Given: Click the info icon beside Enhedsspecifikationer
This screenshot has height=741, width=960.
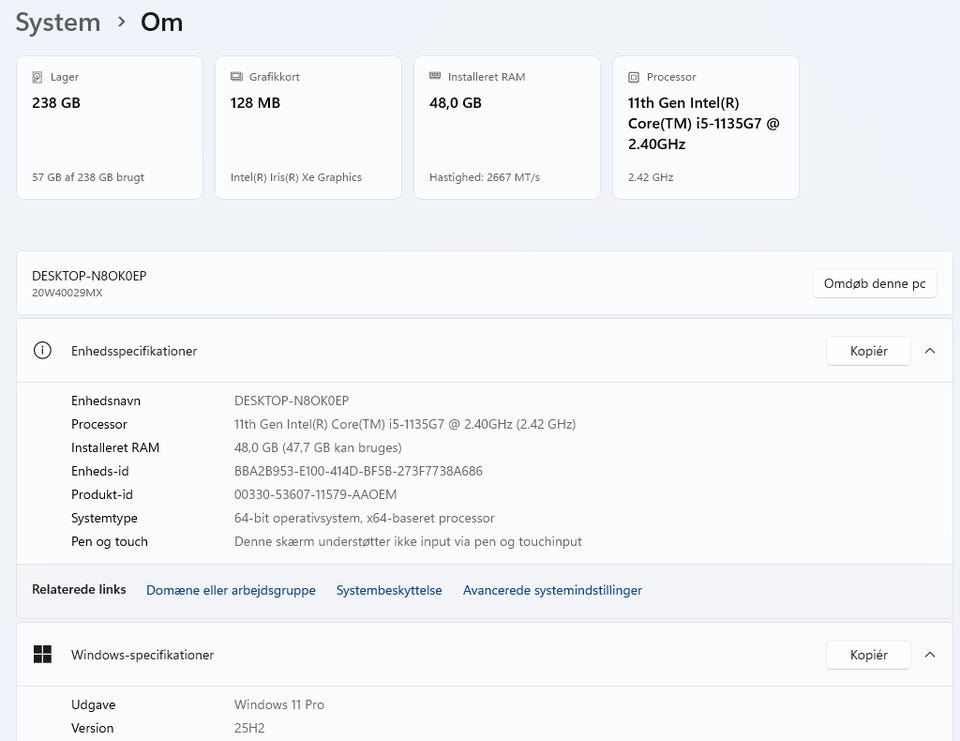Looking at the screenshot, I should pyautogui.click(x=42, y=350).
